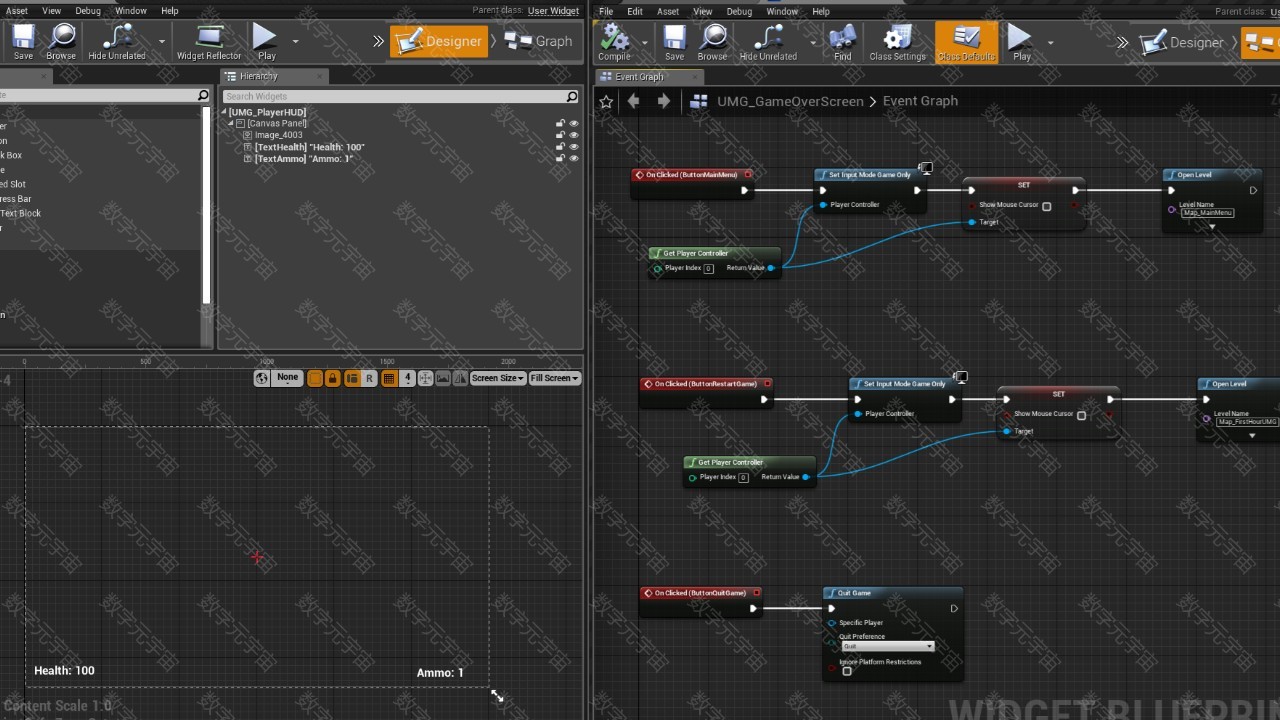Image resolution: width=1280 pixels, height=720 pixels.
Task: Click the Search Widgets field in Hierarchy
Action: click(x=395, y=96)
